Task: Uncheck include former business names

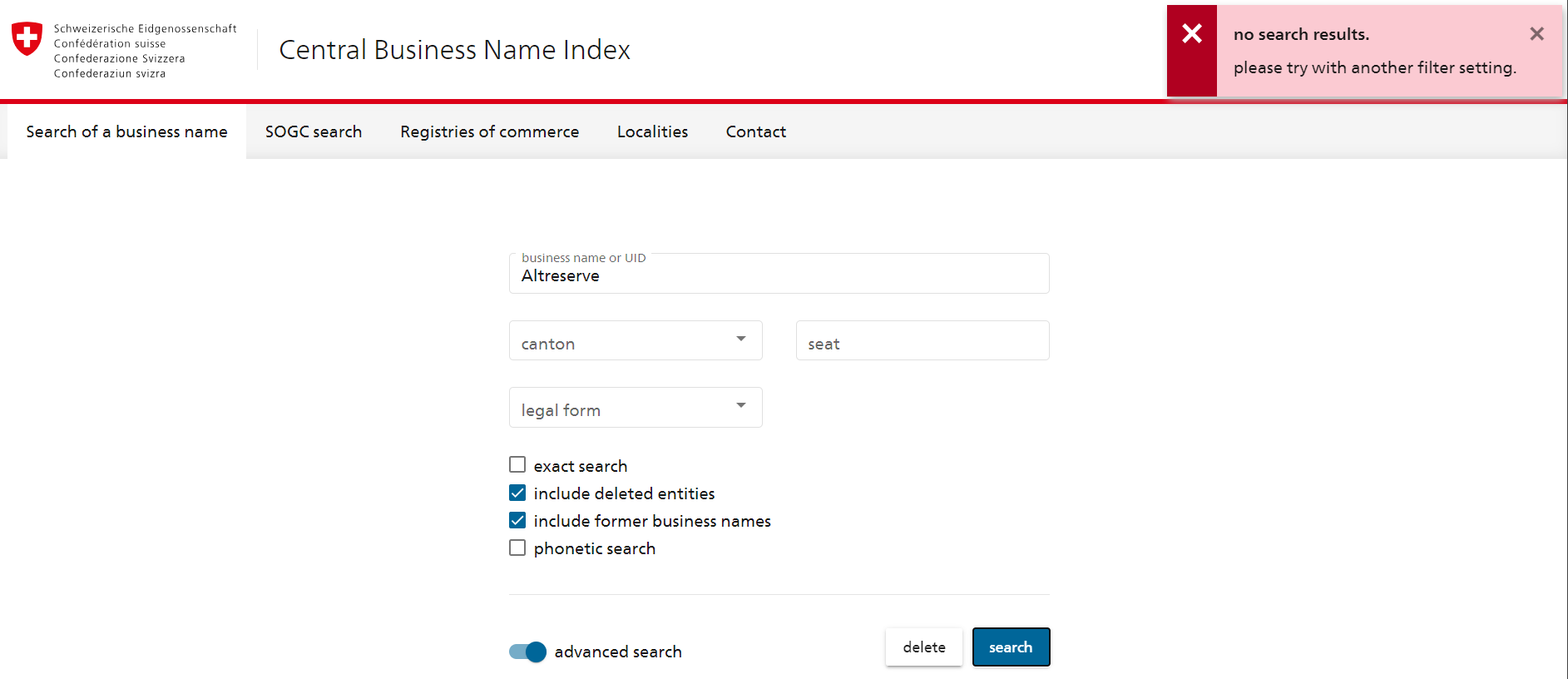Action: [x=517, y=520]
